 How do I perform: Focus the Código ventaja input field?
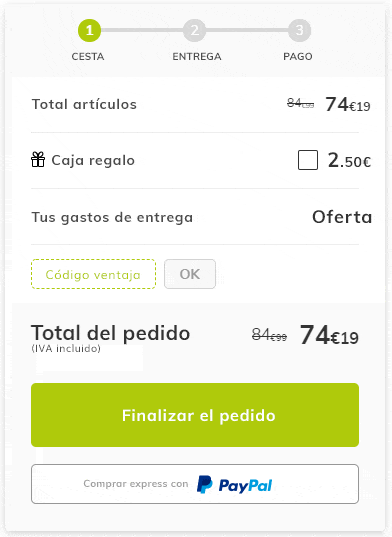point(93,274)
